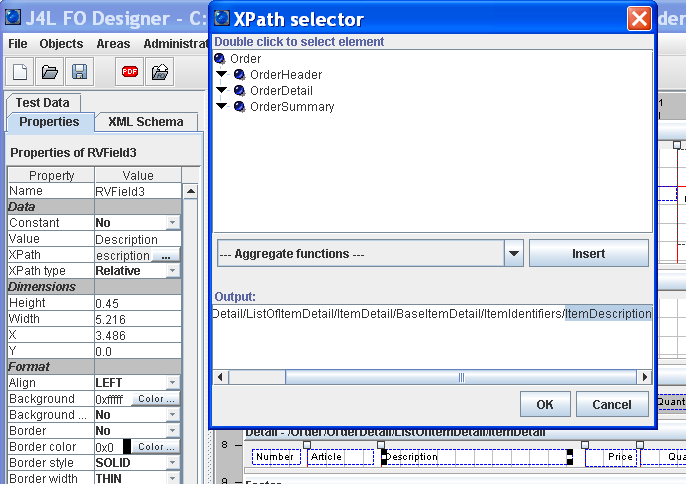Open the Areas menu
Viewport: 686px width, 484px height.
click(x=113, y=44)
